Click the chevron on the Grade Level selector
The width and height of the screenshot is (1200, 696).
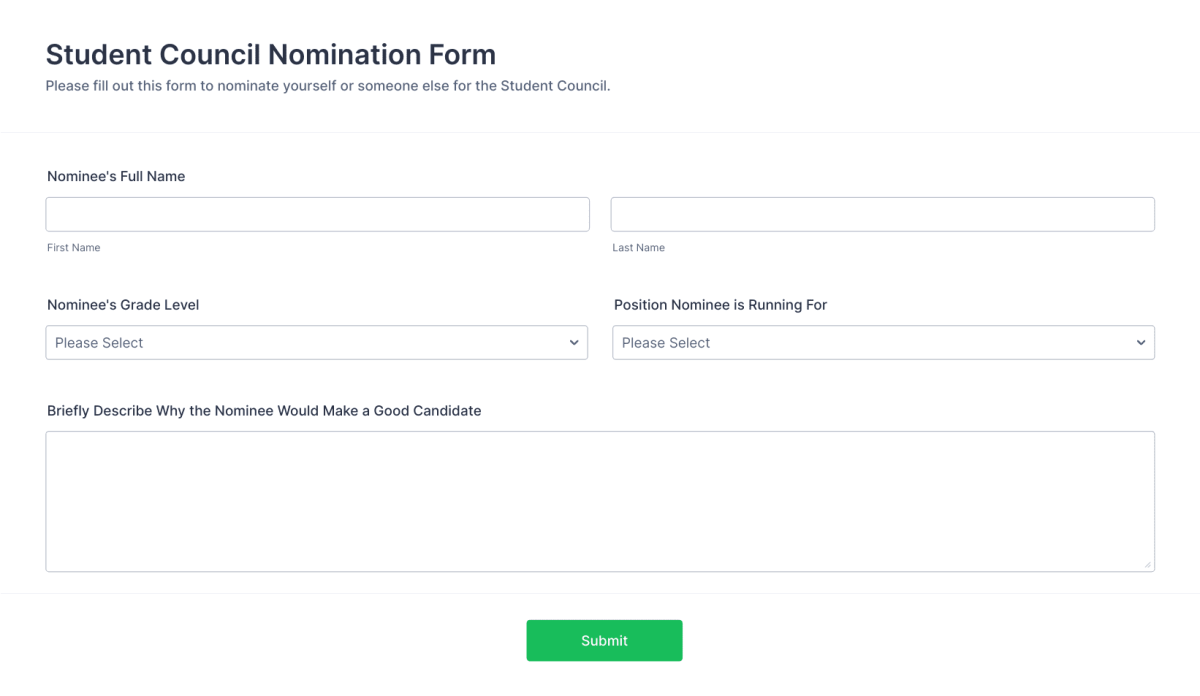(x=575, y=342)
